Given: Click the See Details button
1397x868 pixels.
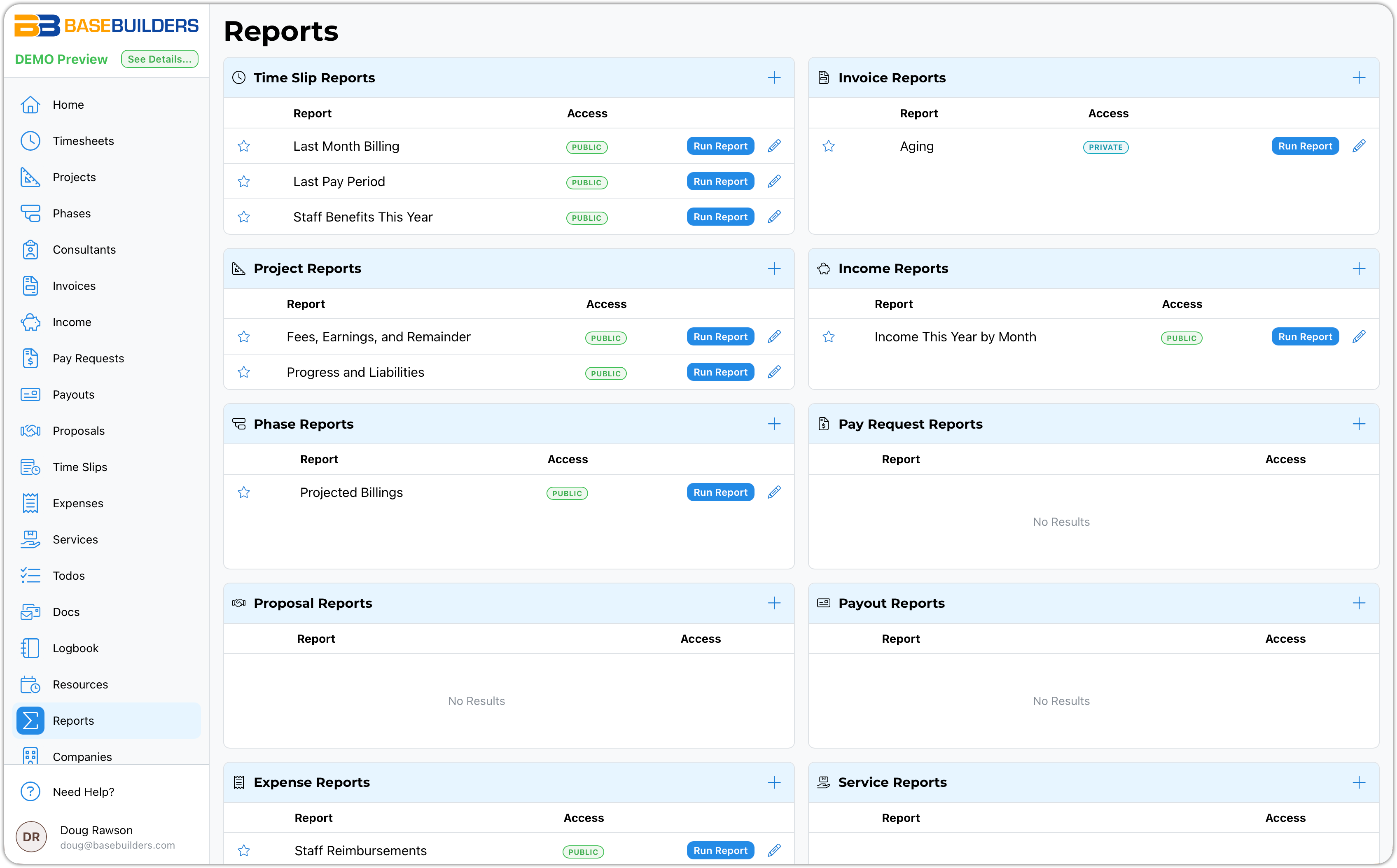Looking at the screenshot, I should click(x=159, y=59).
